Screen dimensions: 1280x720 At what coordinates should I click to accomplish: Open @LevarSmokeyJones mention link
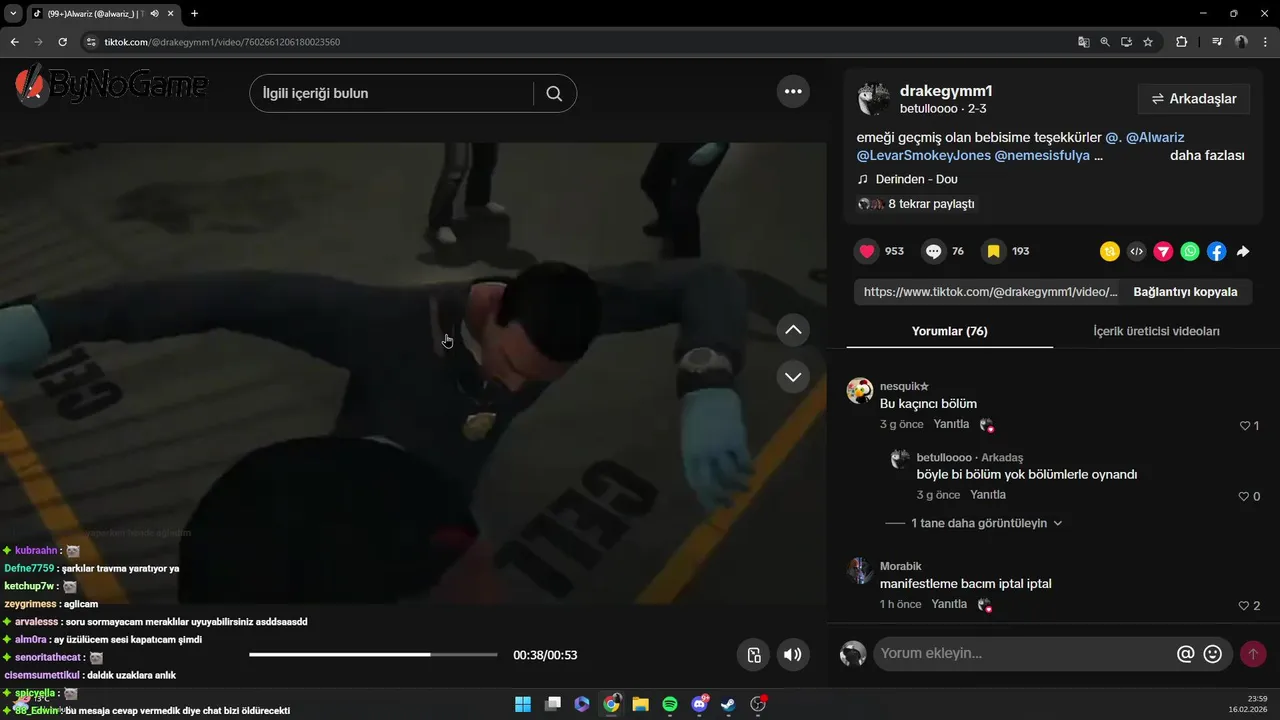pos(923,156)
